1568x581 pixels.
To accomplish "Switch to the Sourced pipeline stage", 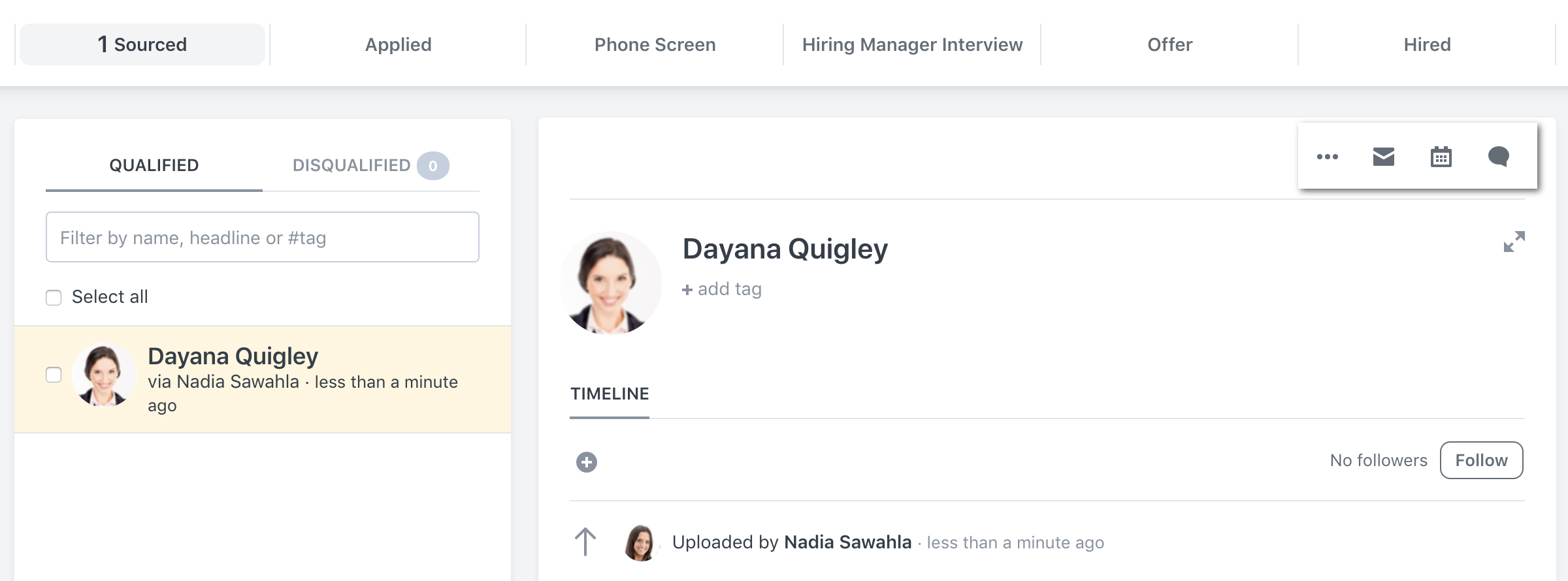I will coord(142,44).
